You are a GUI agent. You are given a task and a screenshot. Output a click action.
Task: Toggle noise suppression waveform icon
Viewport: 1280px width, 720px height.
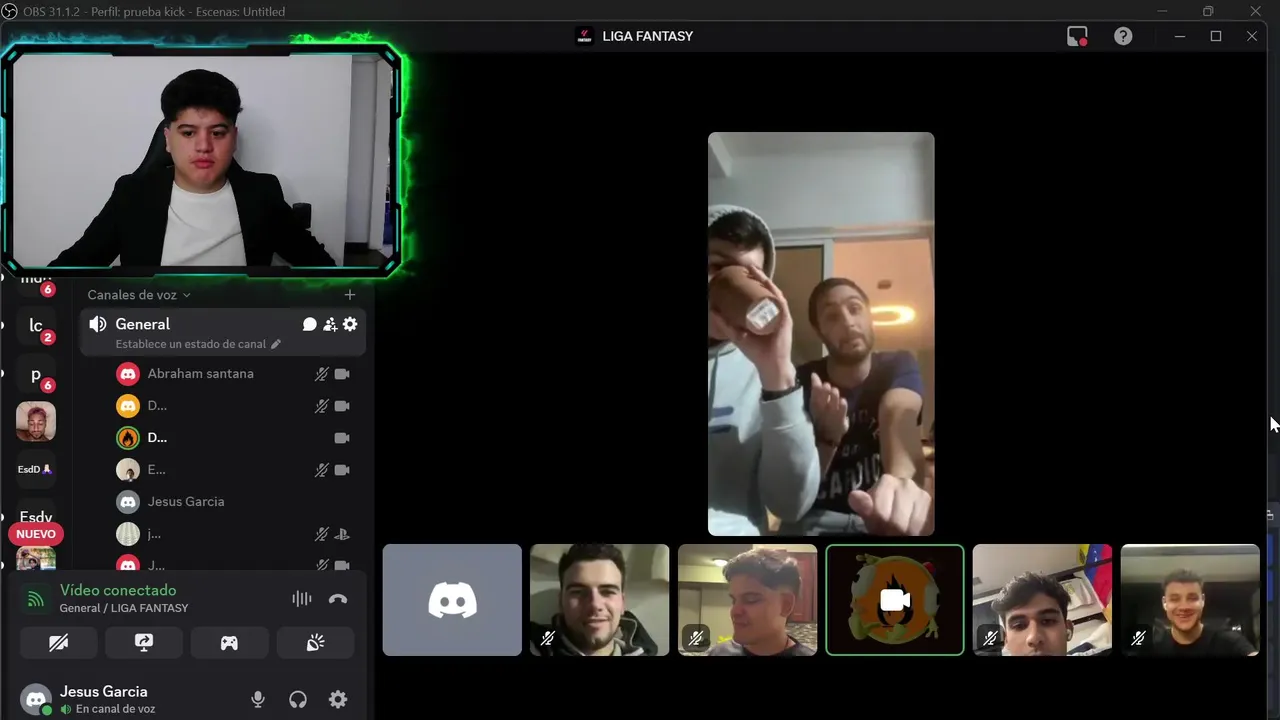pyautogui.click(x=301, y=599)
